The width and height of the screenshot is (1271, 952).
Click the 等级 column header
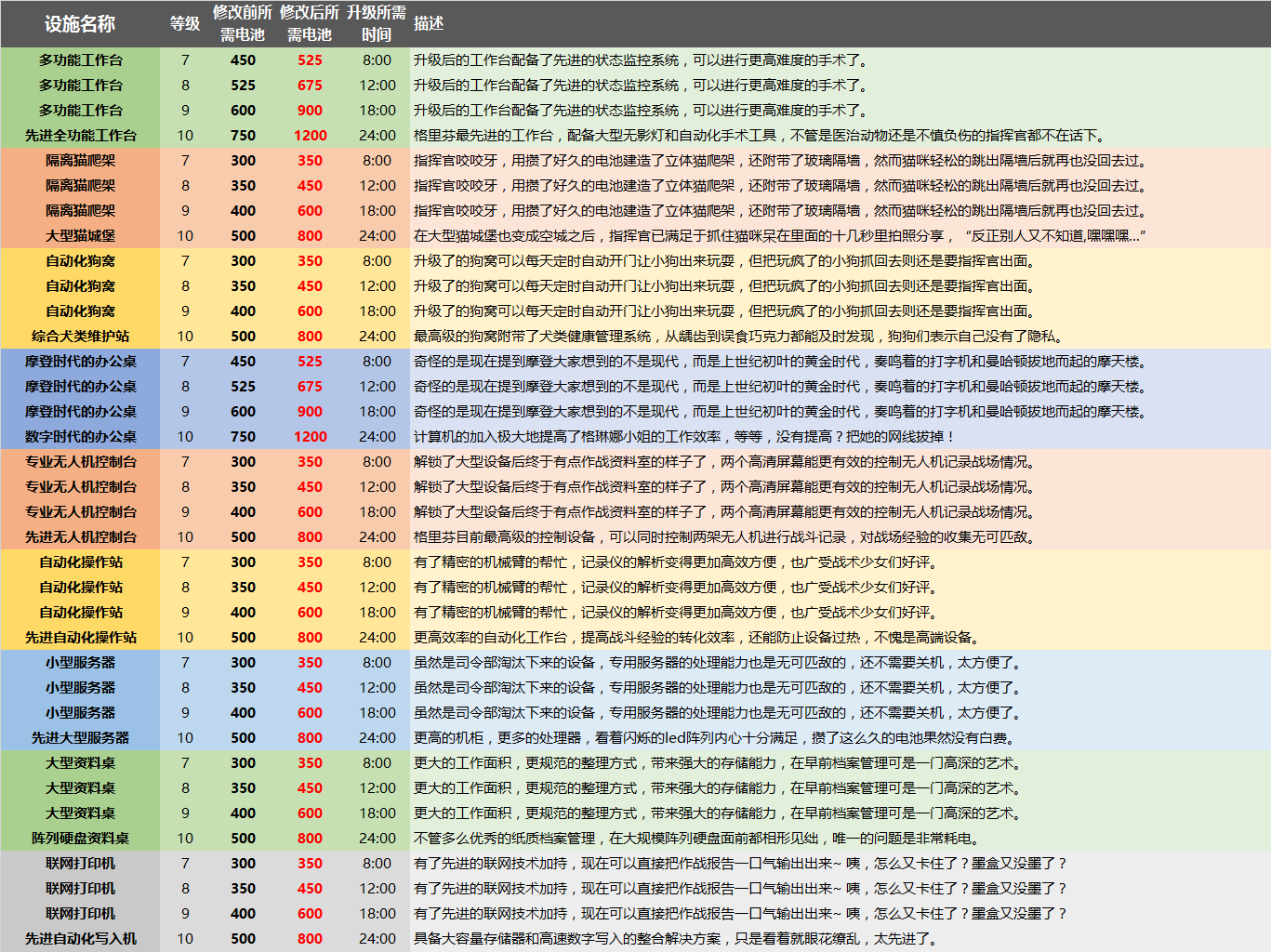(185, 24)
